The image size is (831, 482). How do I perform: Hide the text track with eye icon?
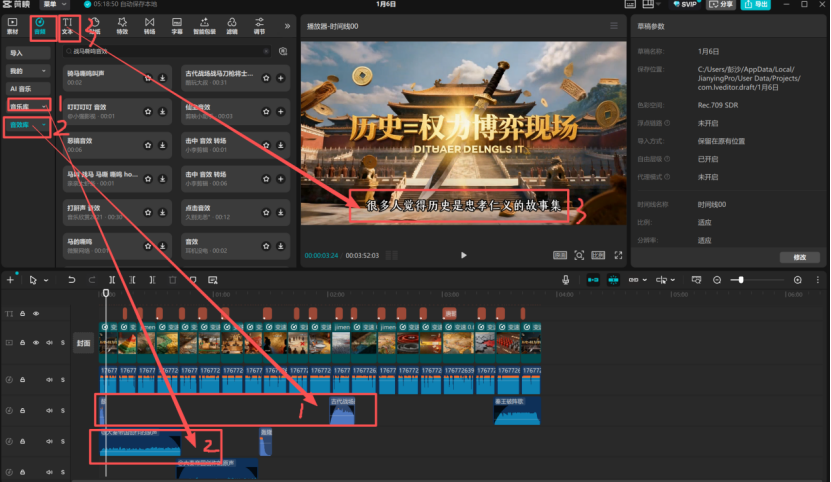(x=36, y=314)
